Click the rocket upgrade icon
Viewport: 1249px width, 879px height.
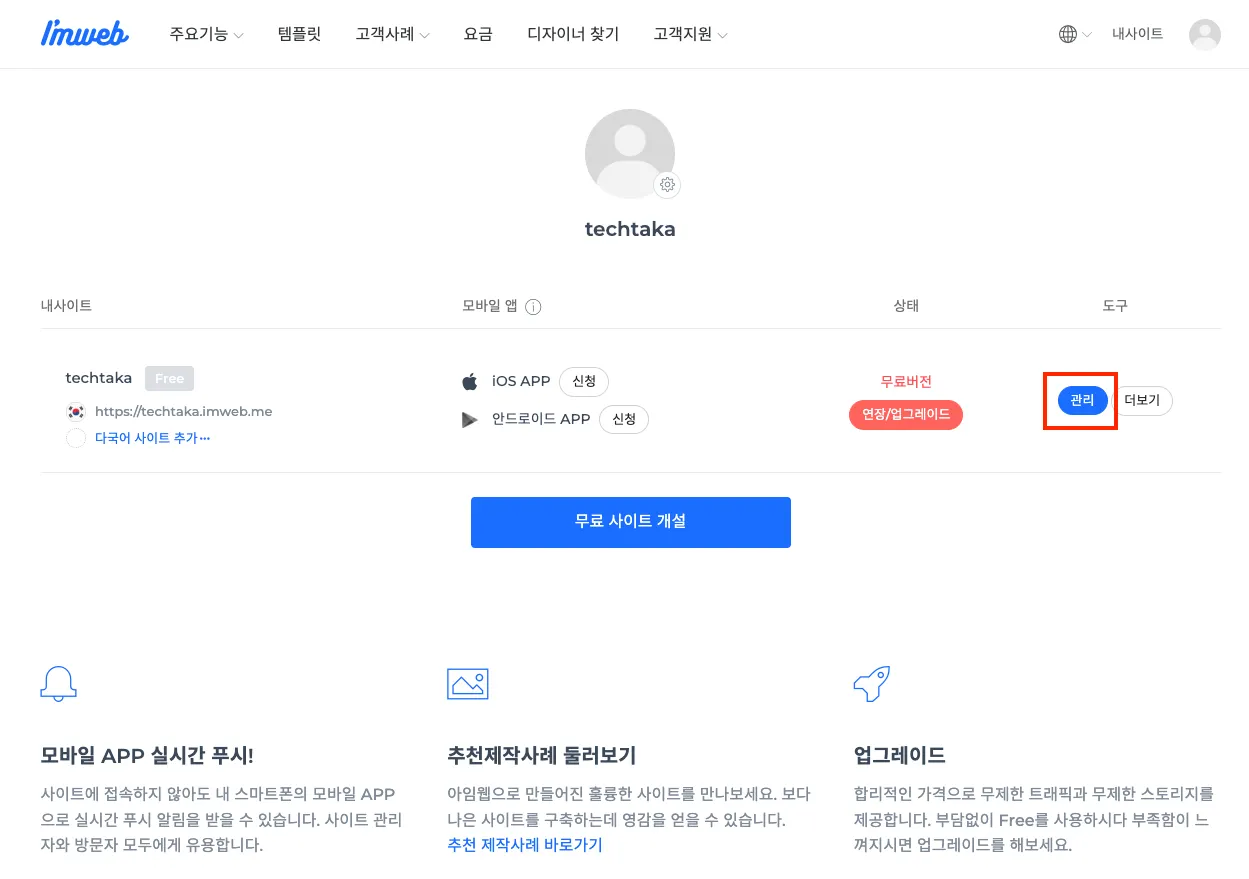(872, 684)
